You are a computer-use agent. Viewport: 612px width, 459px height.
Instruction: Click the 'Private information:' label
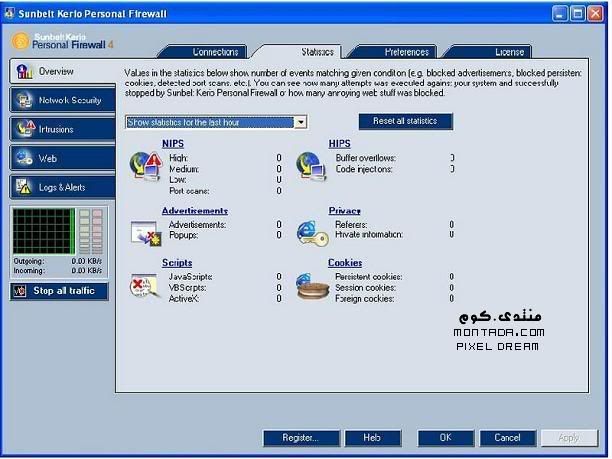368,235
